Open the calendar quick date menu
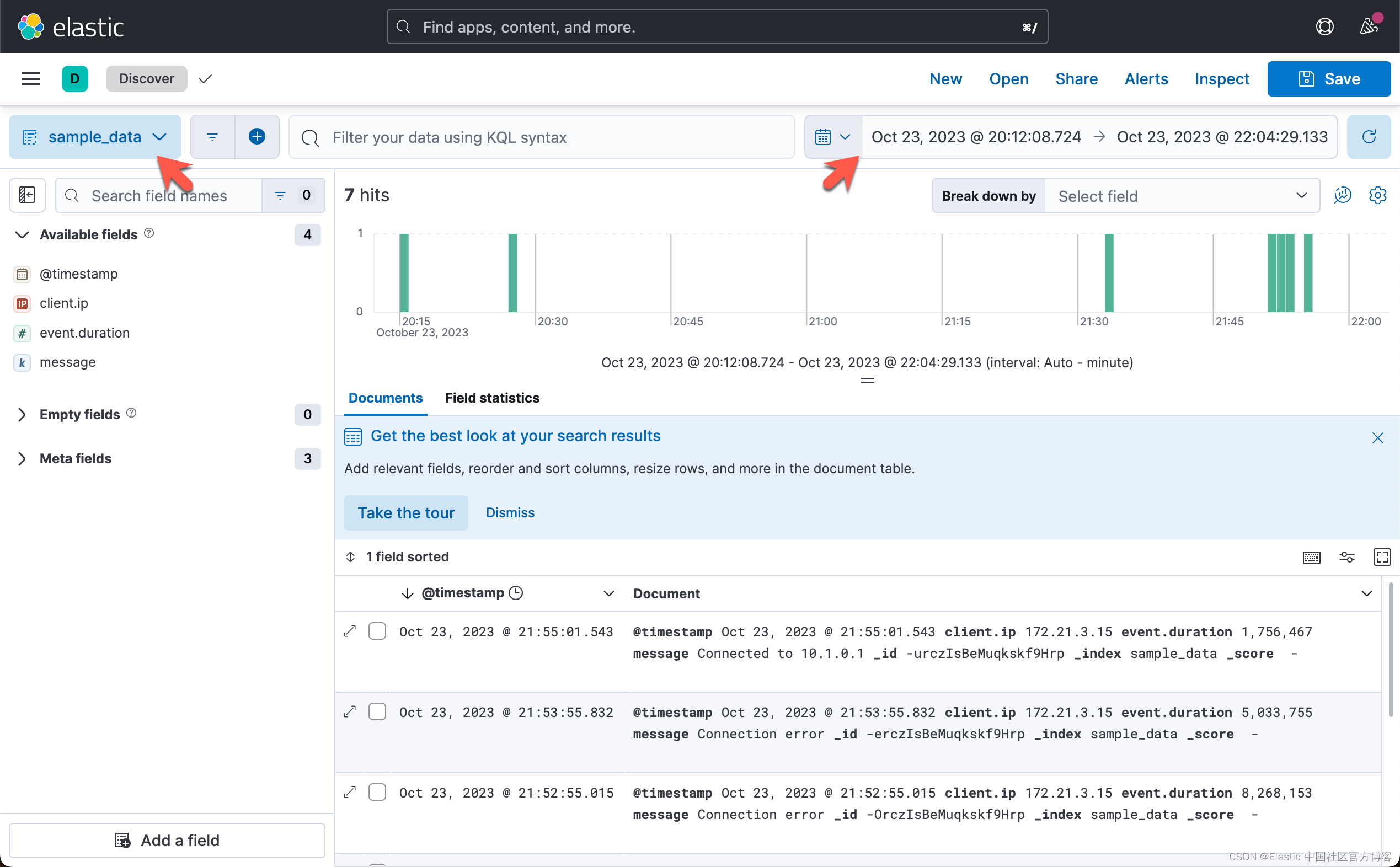This screenshot has height=867, width=1400. [832, 136]
